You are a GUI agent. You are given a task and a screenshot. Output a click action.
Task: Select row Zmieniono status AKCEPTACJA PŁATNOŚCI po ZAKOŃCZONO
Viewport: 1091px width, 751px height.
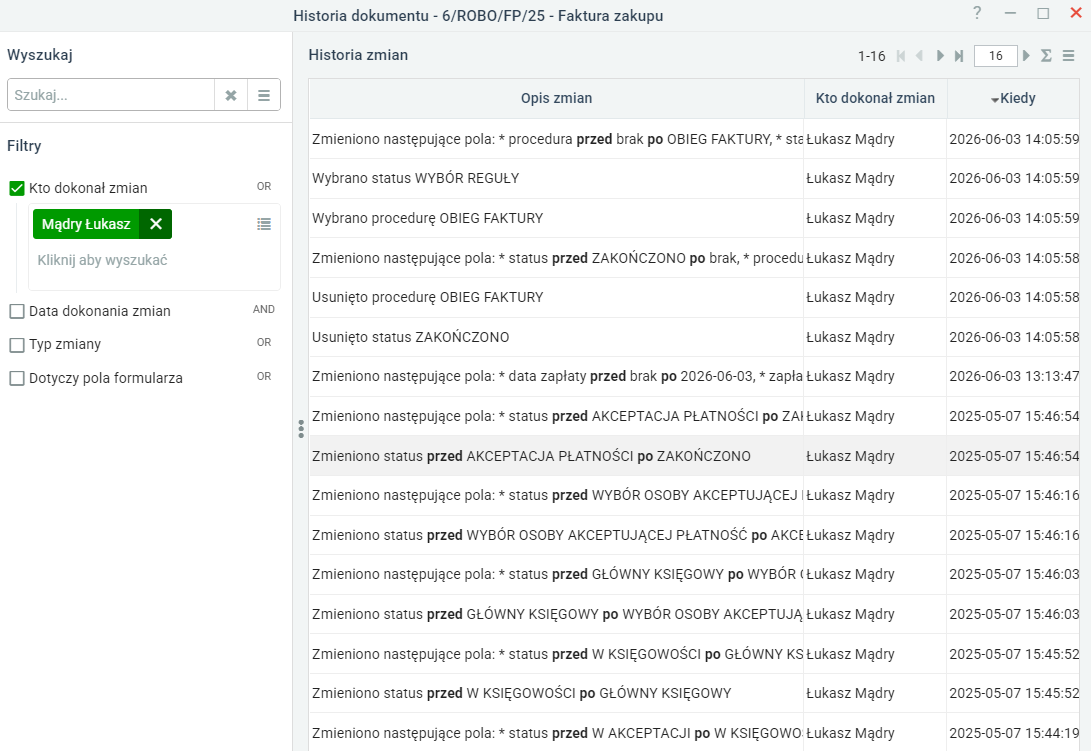(694, 456)
